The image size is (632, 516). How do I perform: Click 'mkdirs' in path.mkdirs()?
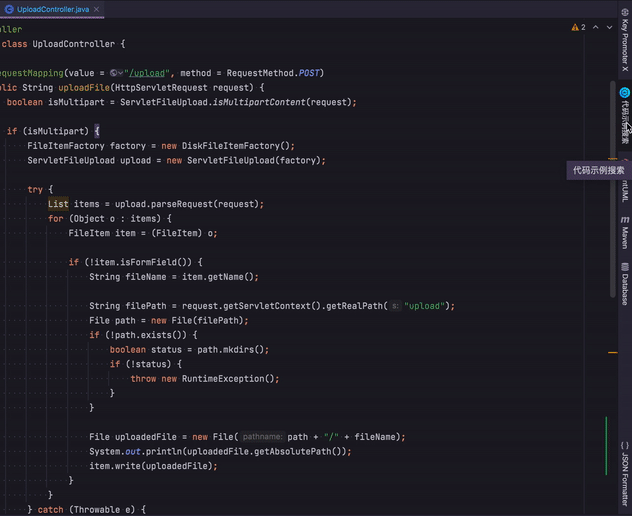point(238,350)
